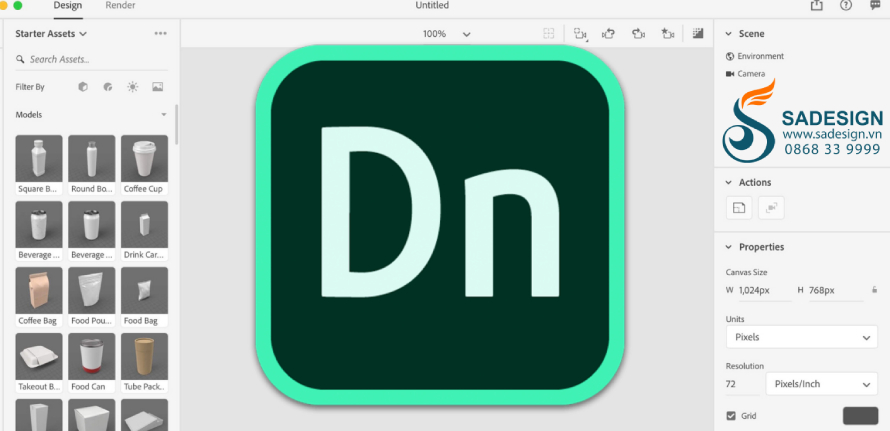Viewport: 890px width, 431px height.
Task: Select the Food Pouch model
Action: pyautogui.click(x=91, y=296)
